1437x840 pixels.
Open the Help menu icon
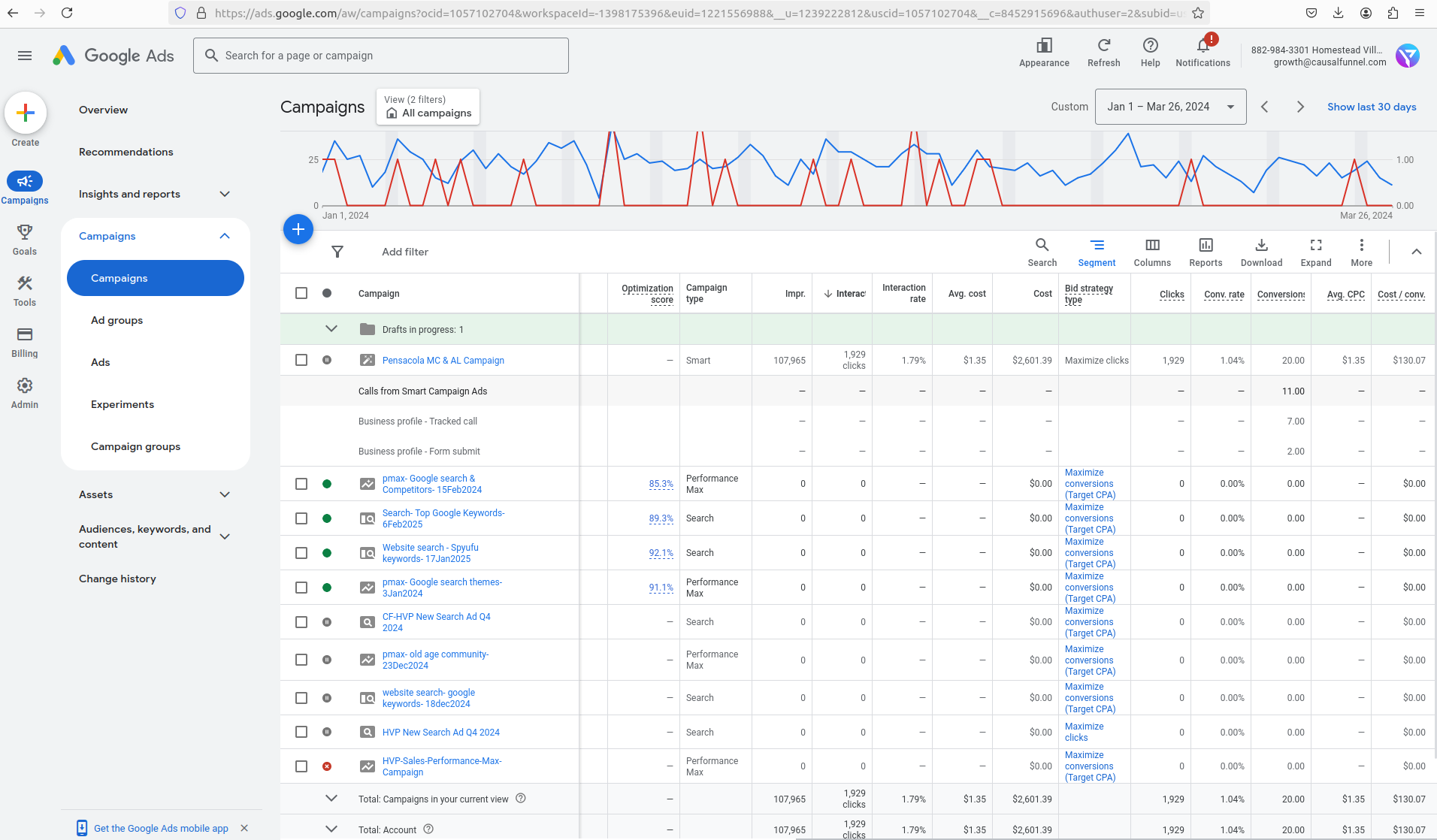[x=1150, y=53]
